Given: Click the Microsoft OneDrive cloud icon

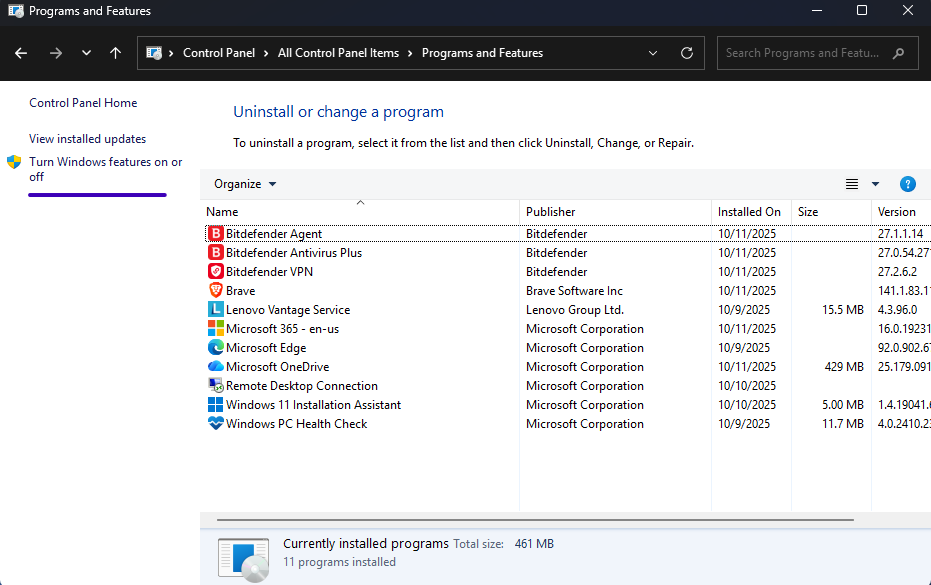Looking at the screenshot, I should pos(215,367).
